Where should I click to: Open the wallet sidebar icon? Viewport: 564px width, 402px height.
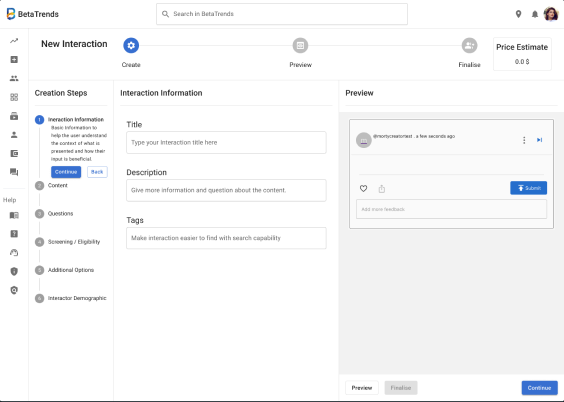(x=14, y=154)
